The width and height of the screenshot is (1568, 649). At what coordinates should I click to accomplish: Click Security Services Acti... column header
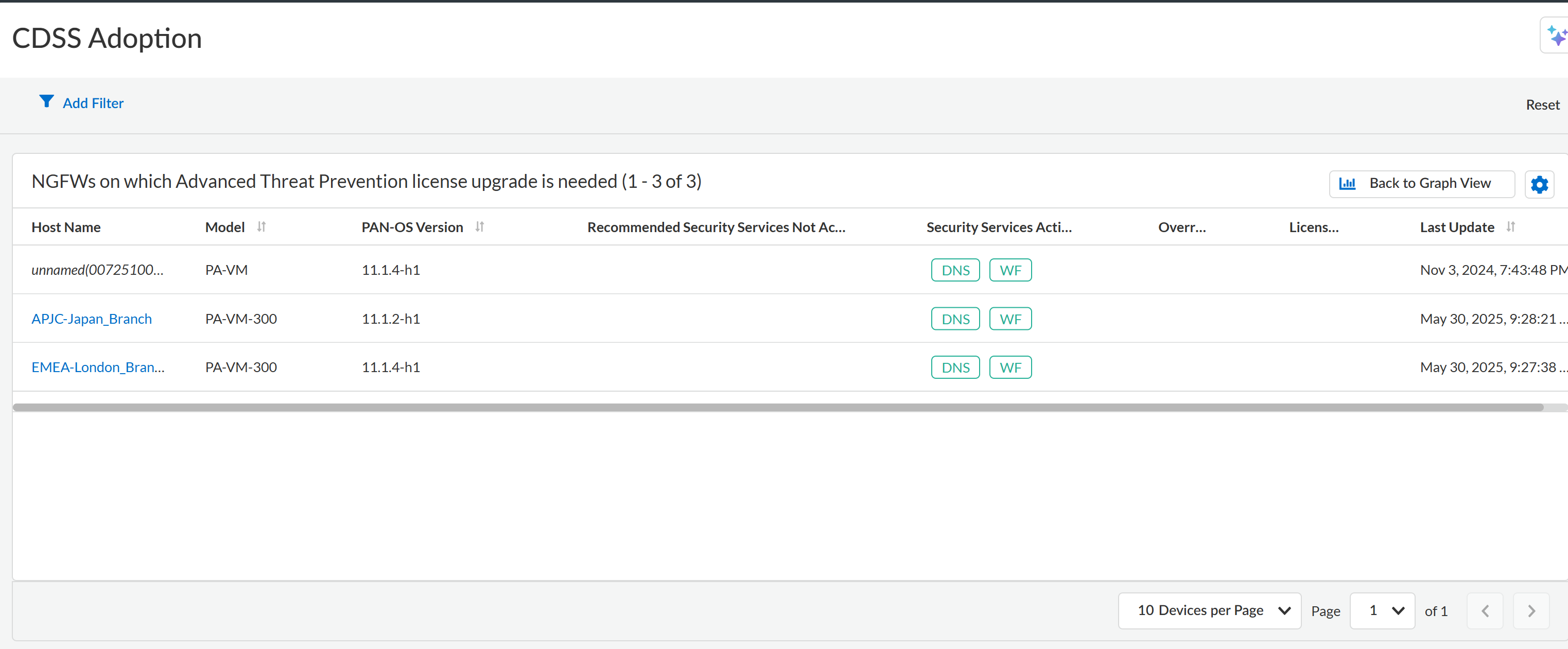pos(998,227)
